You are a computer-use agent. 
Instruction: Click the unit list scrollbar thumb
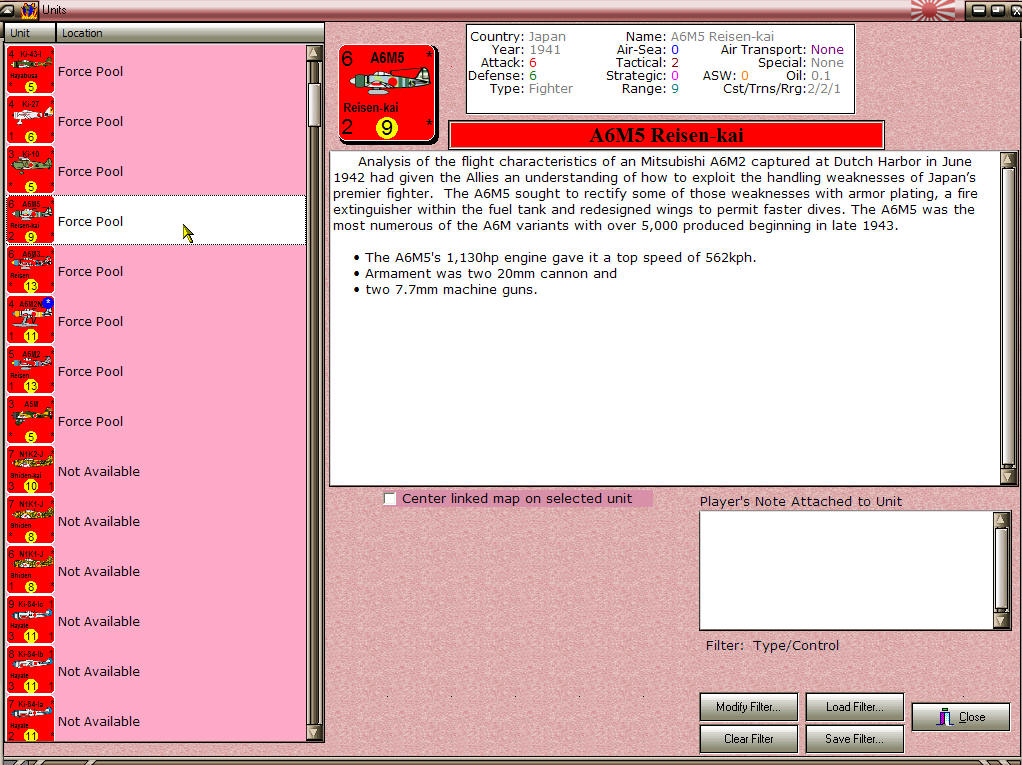[x=314, y=105]
